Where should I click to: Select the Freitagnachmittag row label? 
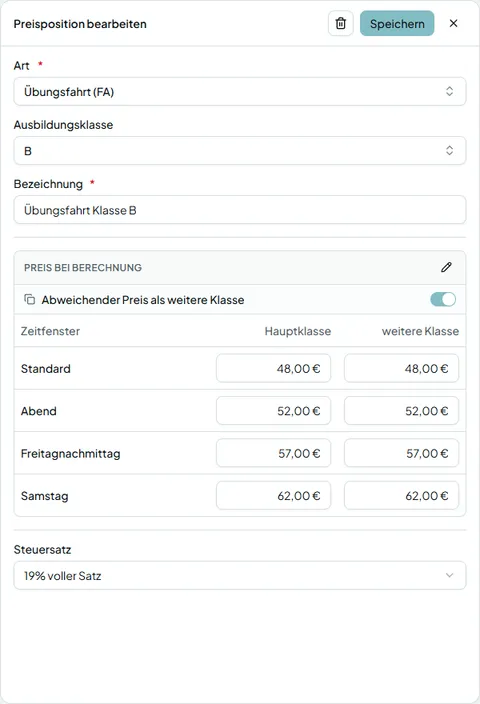[x=70, y=453]
